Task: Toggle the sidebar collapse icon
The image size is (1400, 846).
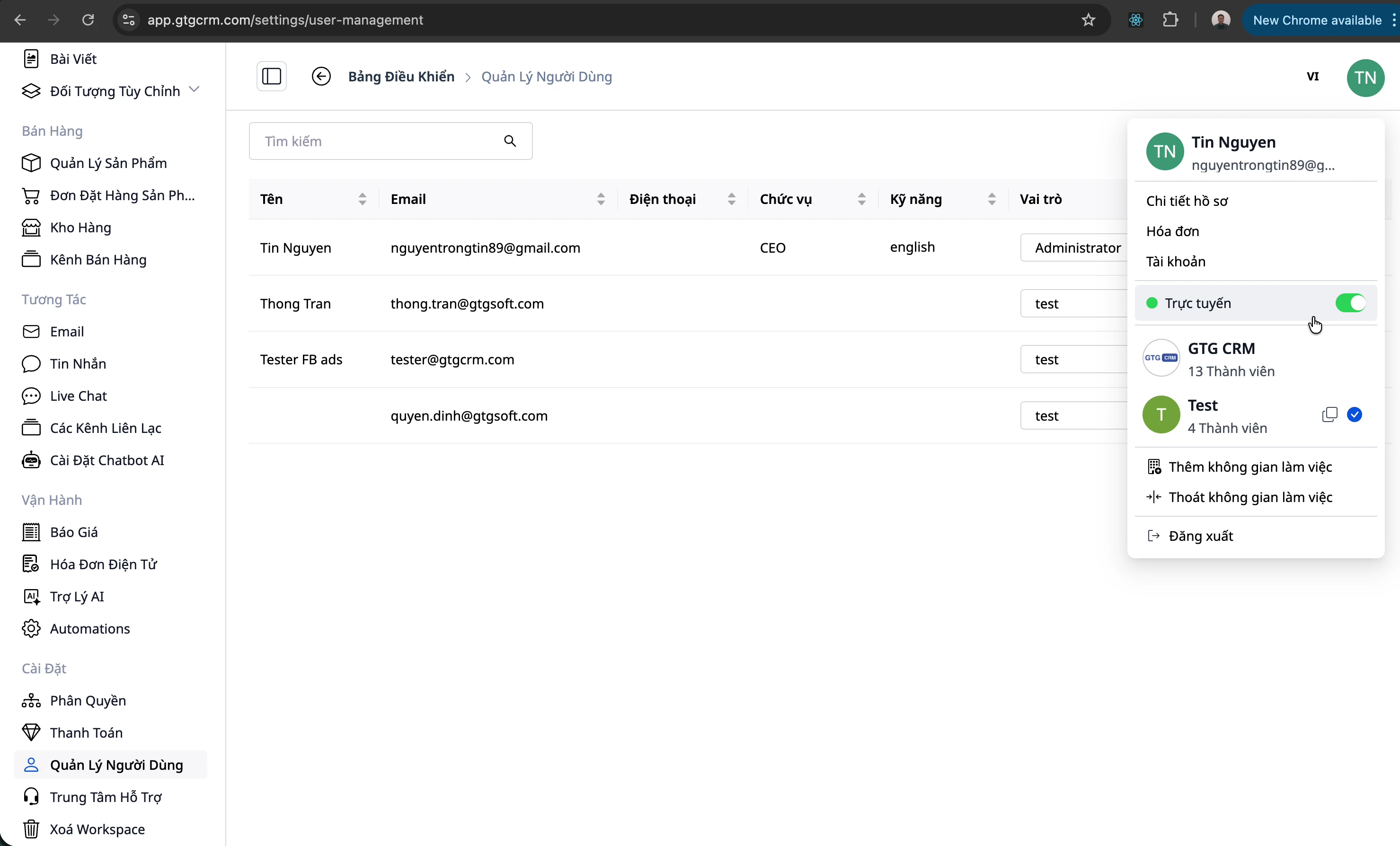Action: point(271,76)
